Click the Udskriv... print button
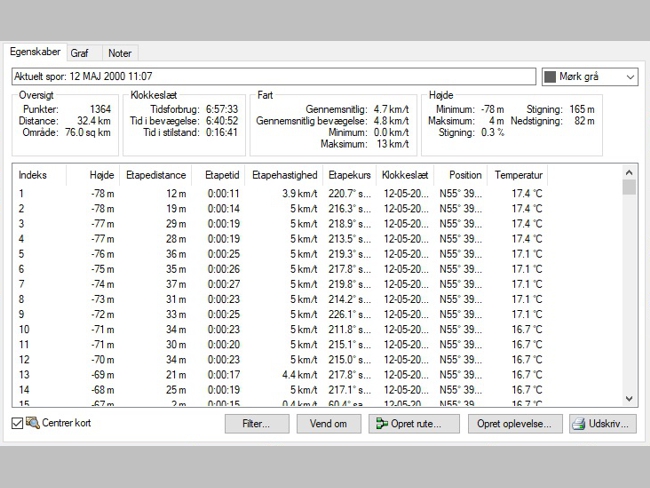 [x=603, y=424]
